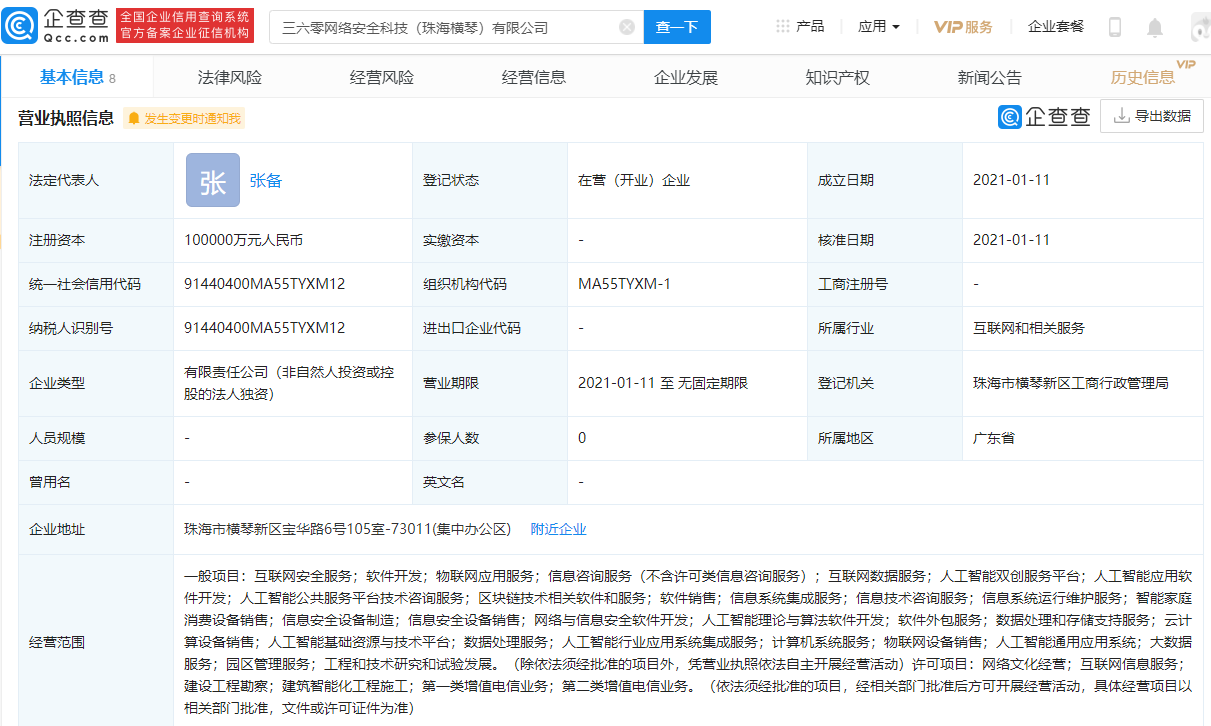1211x726 pixels.
Task: Open the VIP服务 menu
Action: point(961,27)
